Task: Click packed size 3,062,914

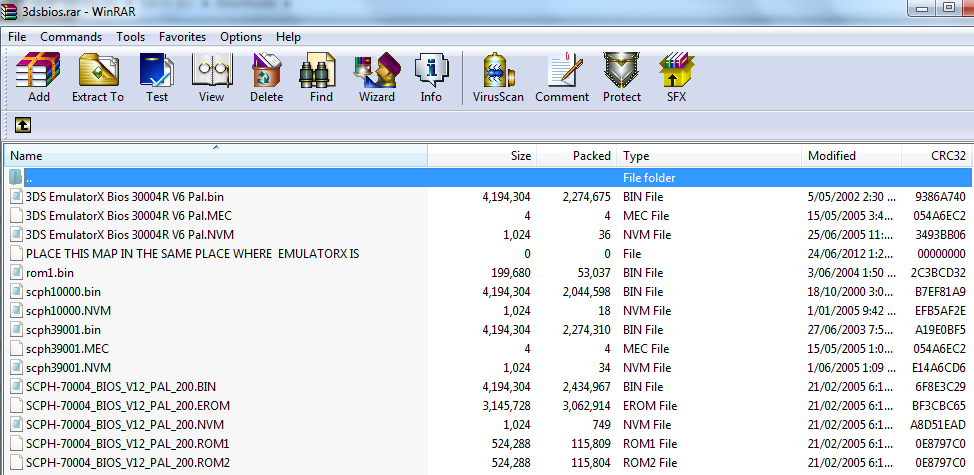Action: click(585, 406)
